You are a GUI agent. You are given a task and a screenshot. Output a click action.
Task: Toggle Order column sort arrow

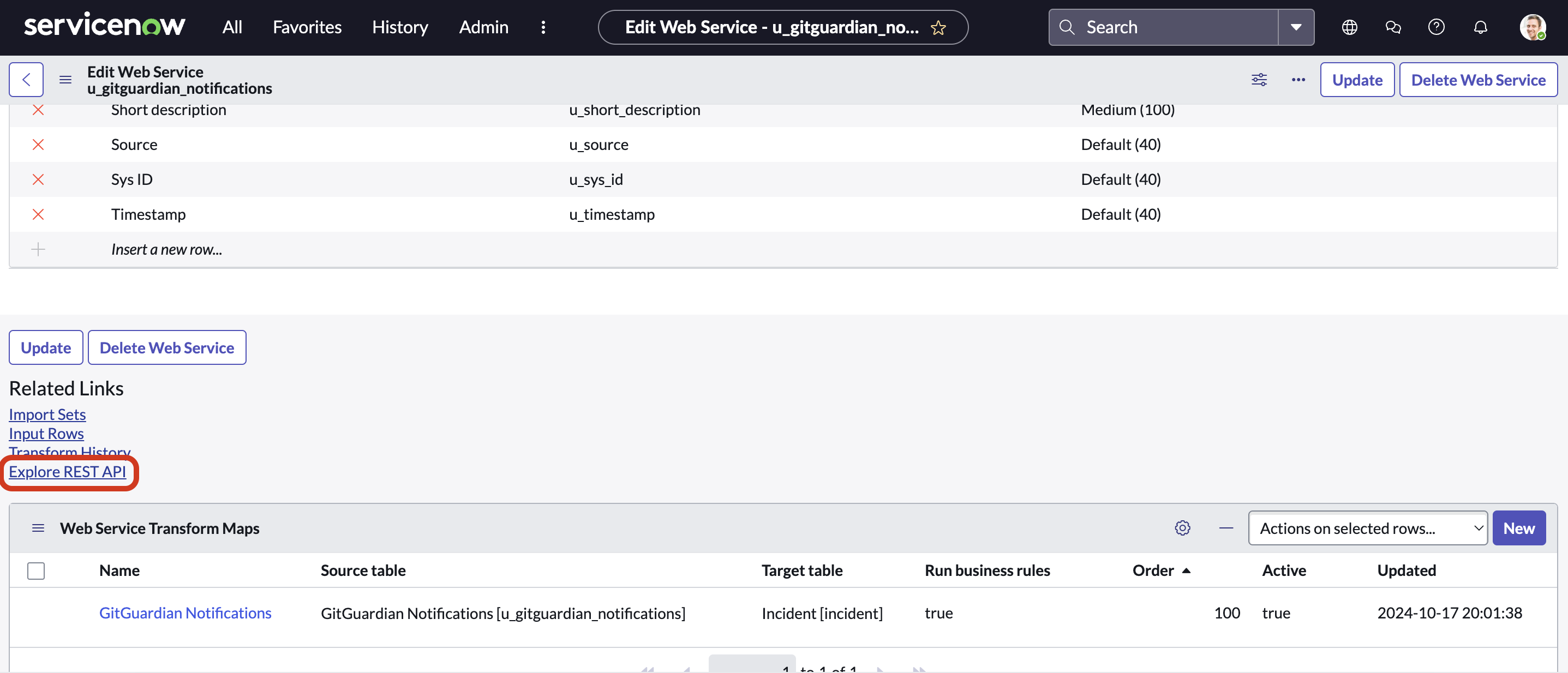click(x=1186, y=571)
